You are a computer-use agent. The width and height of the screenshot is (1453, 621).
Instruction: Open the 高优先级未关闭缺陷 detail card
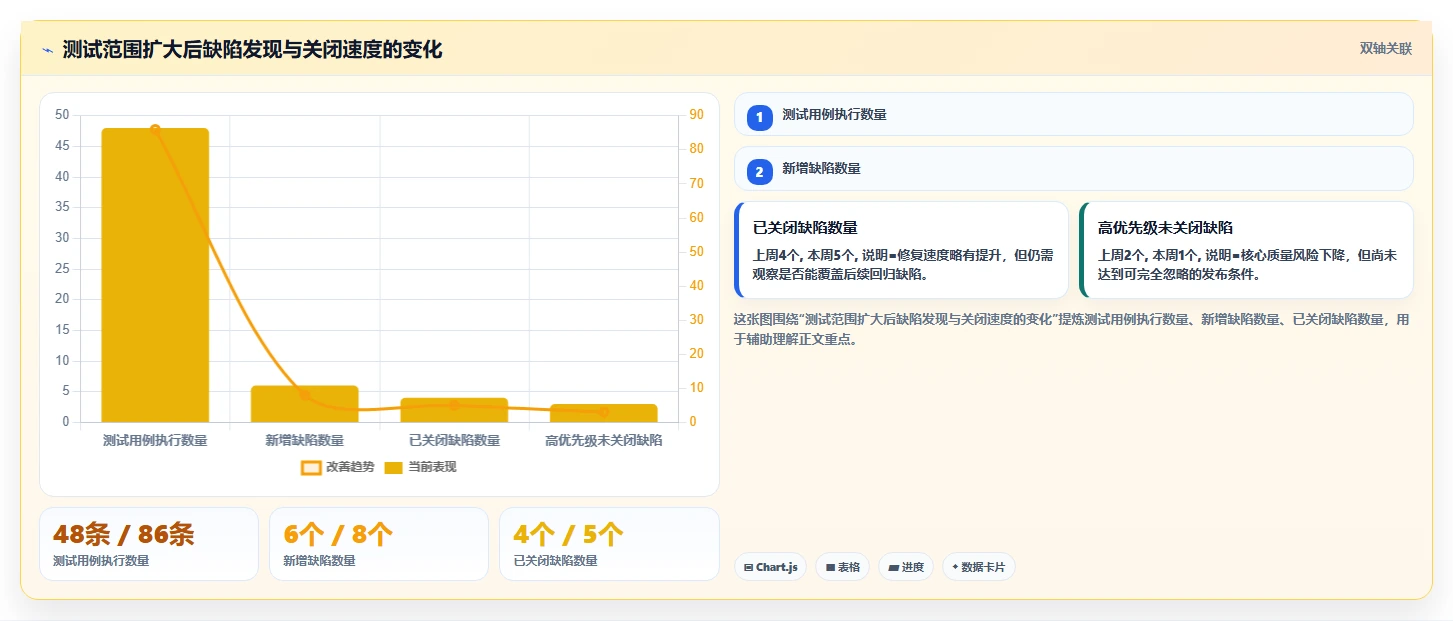pos(1246,250)
